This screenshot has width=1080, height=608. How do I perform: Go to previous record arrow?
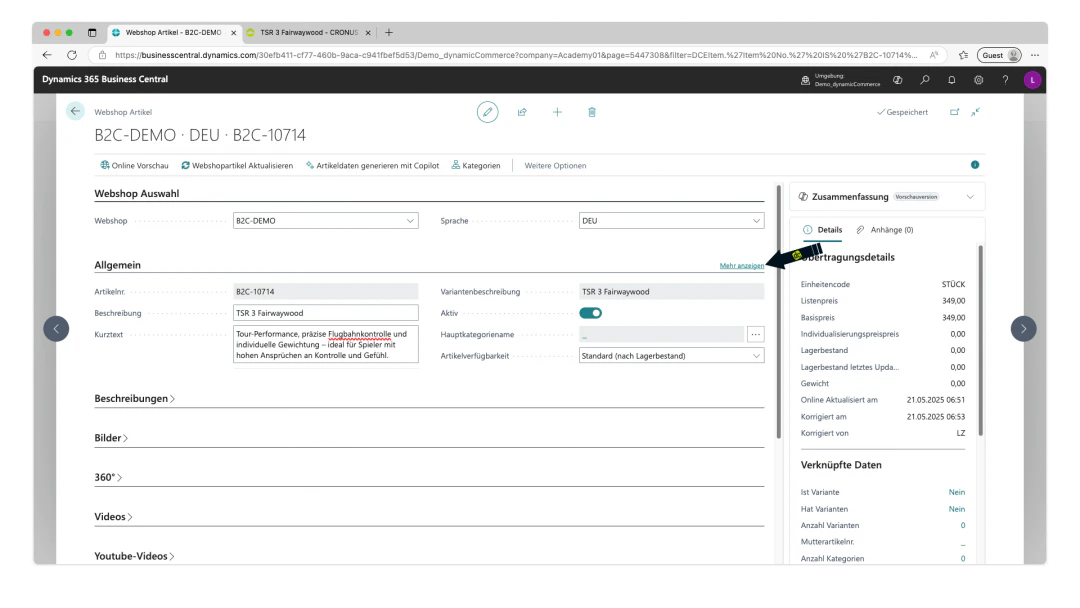56,328
